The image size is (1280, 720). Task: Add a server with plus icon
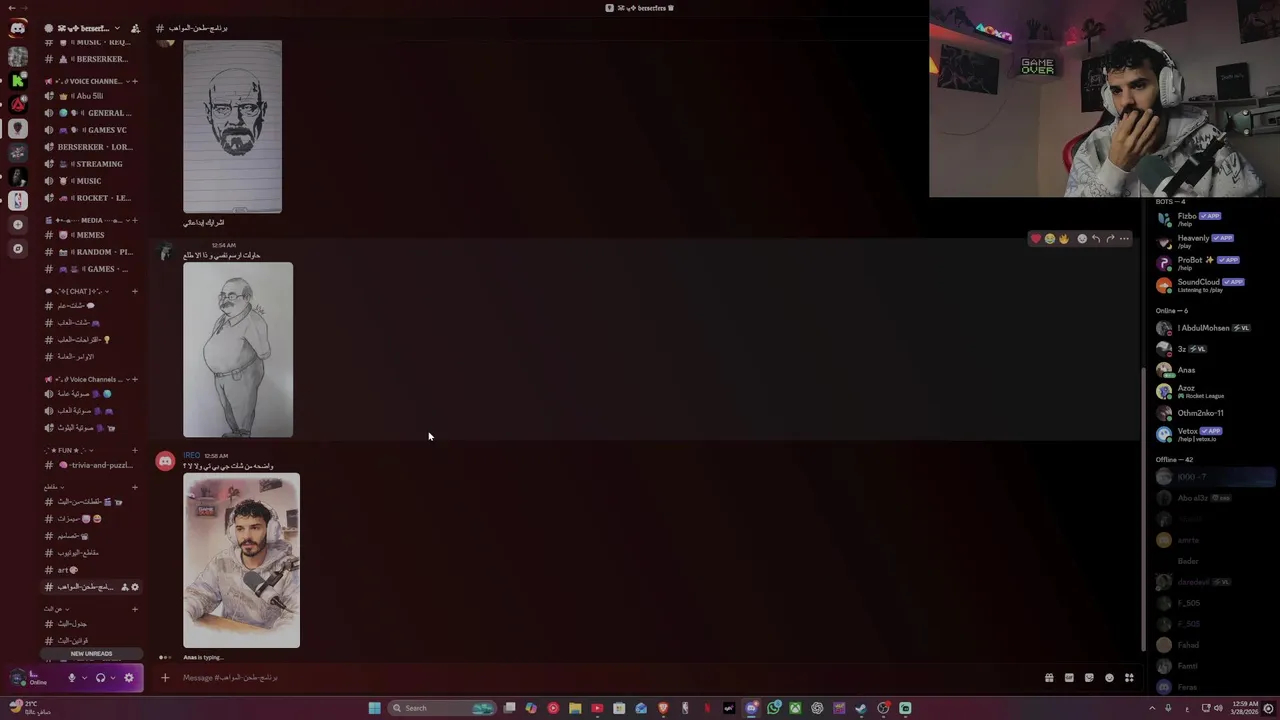18,225
